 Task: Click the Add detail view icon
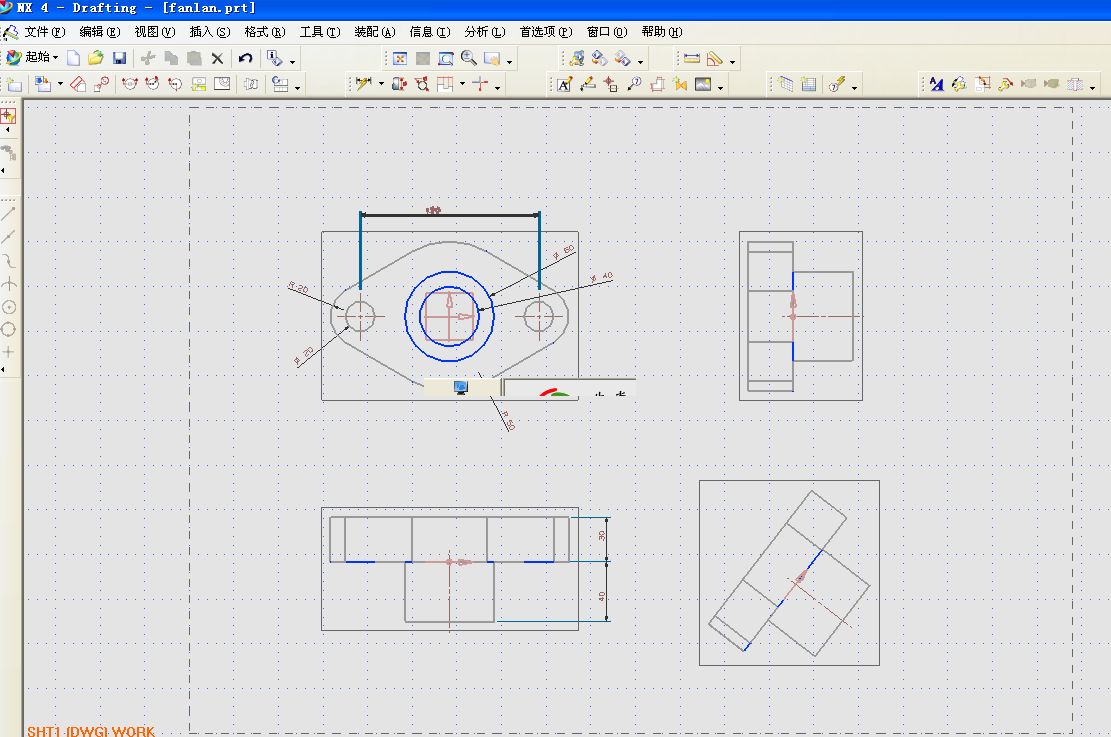pyautogui.click(x=101, y=84)
